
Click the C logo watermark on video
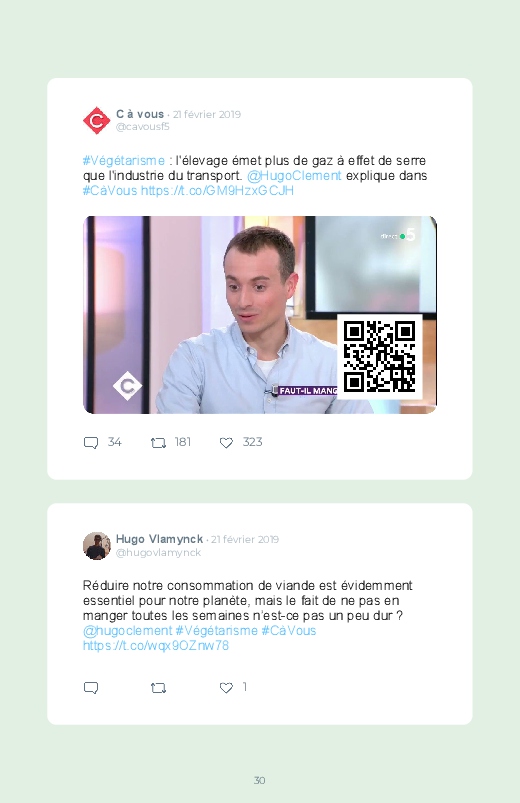click(x=128, y=386)
